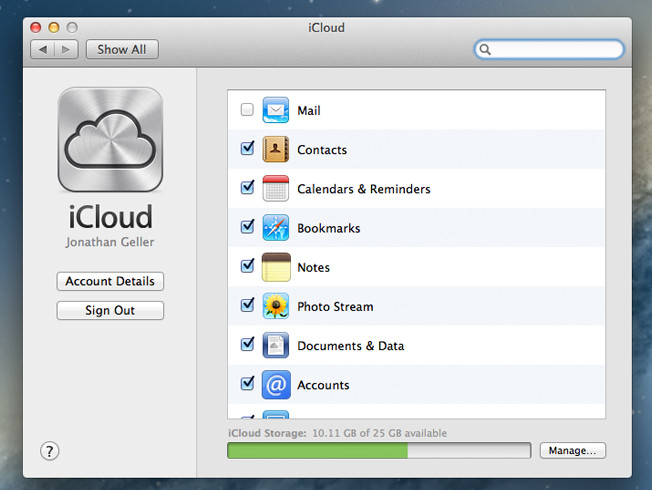
Task: Click the Notes label text
Action: (314, 267)
